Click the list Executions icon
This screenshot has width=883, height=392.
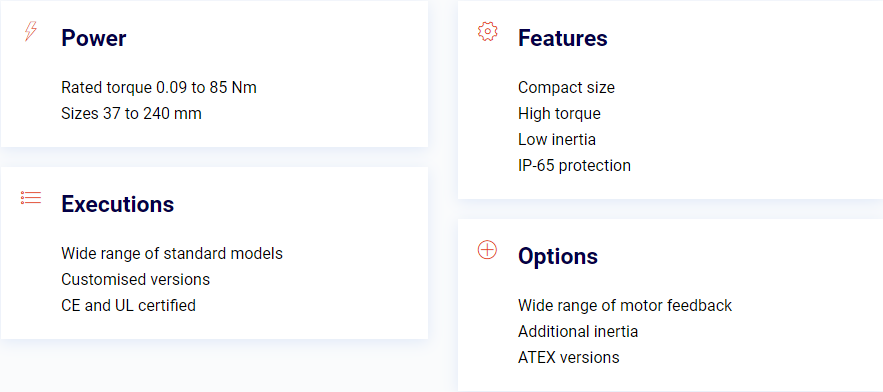[x=31, y=197]
